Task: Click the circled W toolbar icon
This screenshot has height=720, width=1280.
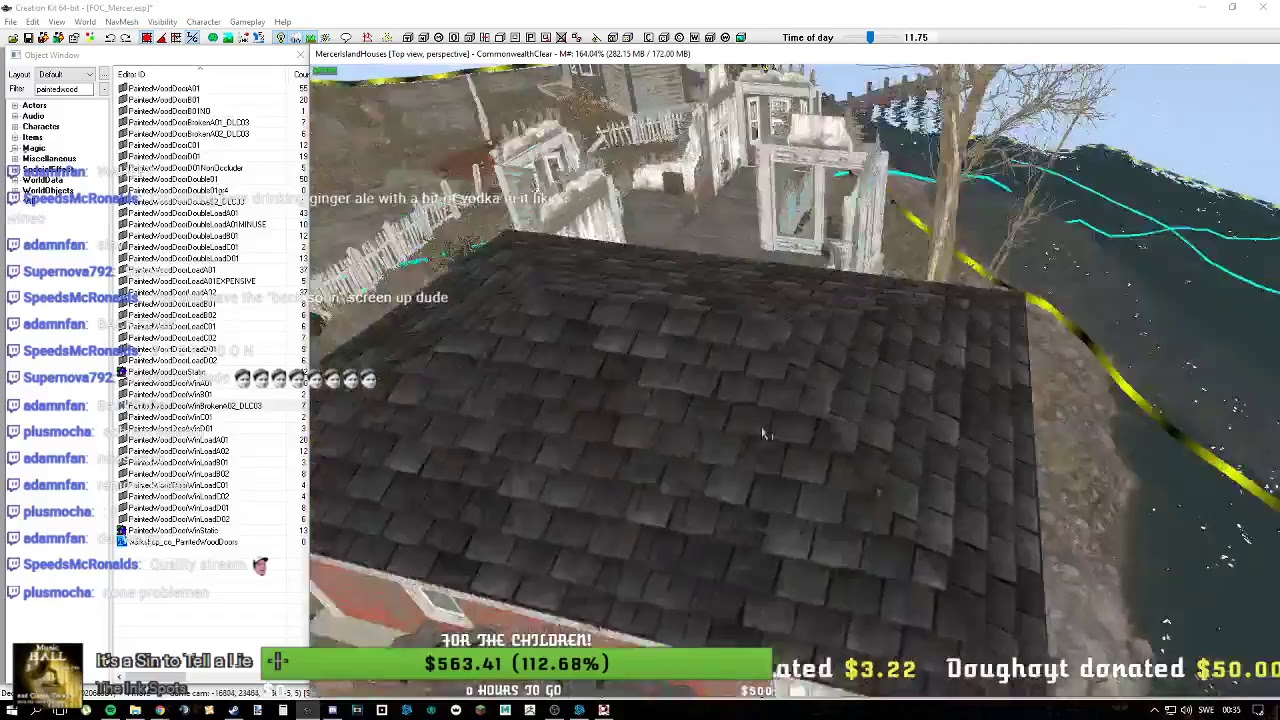Action: point(725,37)
